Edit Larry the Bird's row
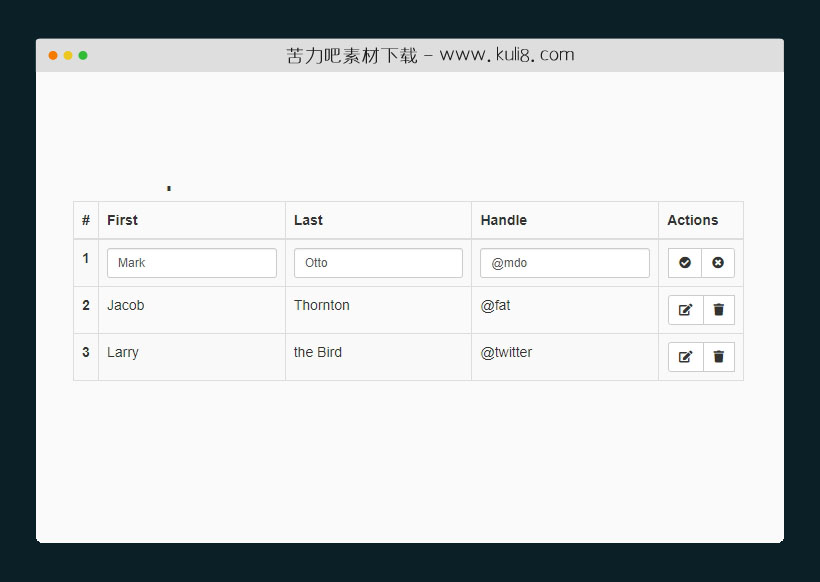The image size is (820, 582). click(685, 357)
